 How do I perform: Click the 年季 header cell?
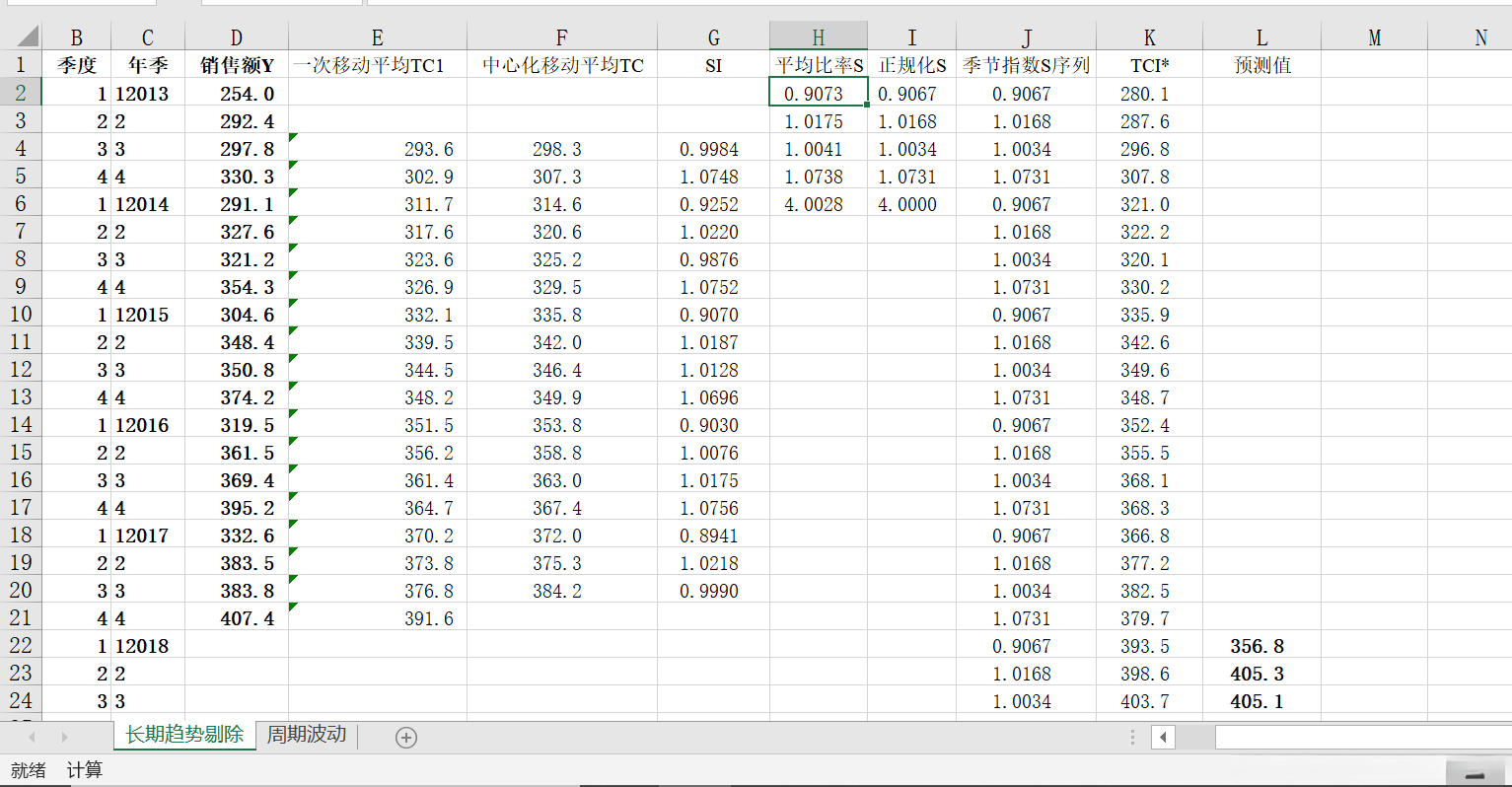(148, 65)
